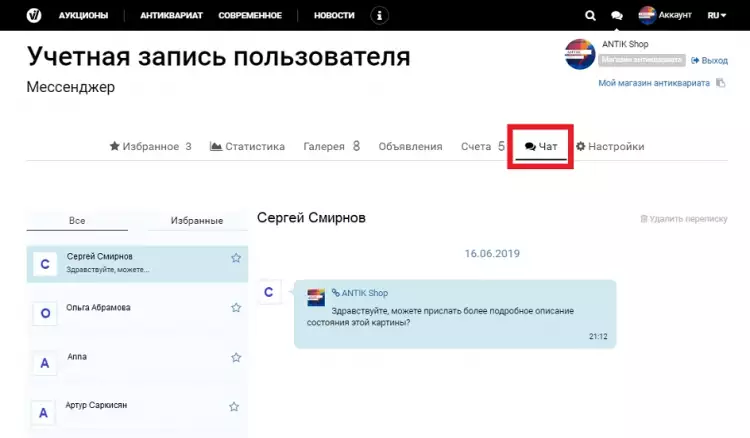The width and height of the screenshot is (750, 438).
Task: Open the Объявления tab
Action: [x=410, y=146]
